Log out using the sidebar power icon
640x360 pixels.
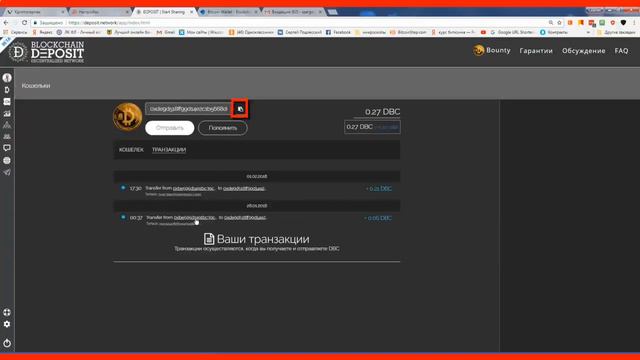pos(7,343)
